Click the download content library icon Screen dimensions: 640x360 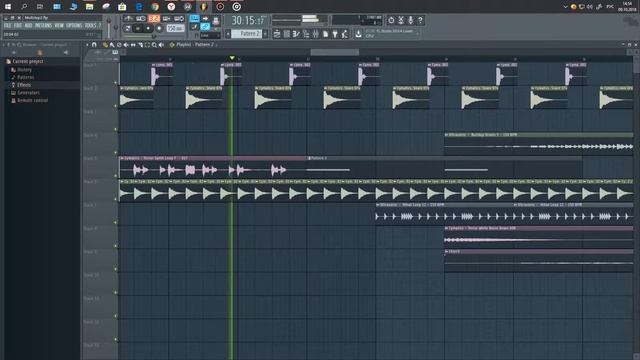click(358, 34)
